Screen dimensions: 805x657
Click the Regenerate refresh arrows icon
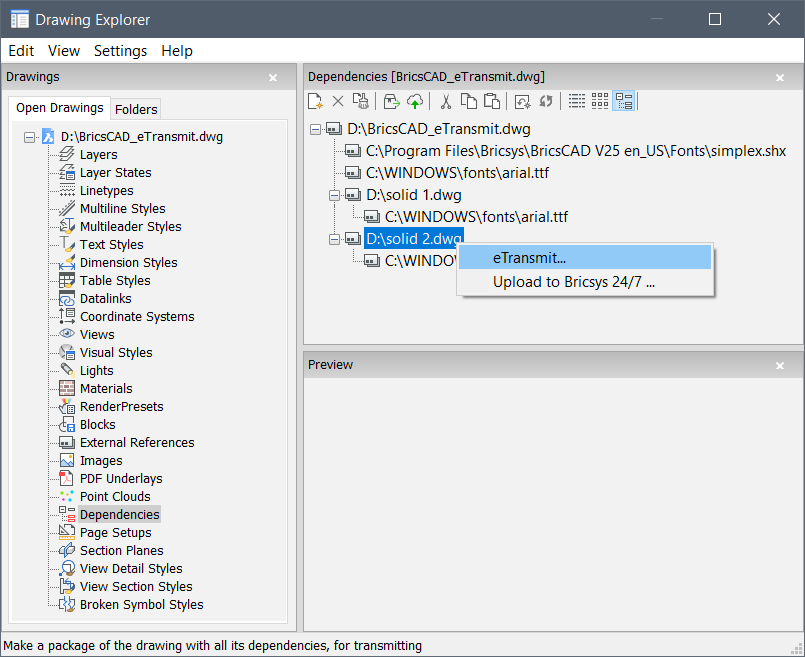(x=546, y=101)
